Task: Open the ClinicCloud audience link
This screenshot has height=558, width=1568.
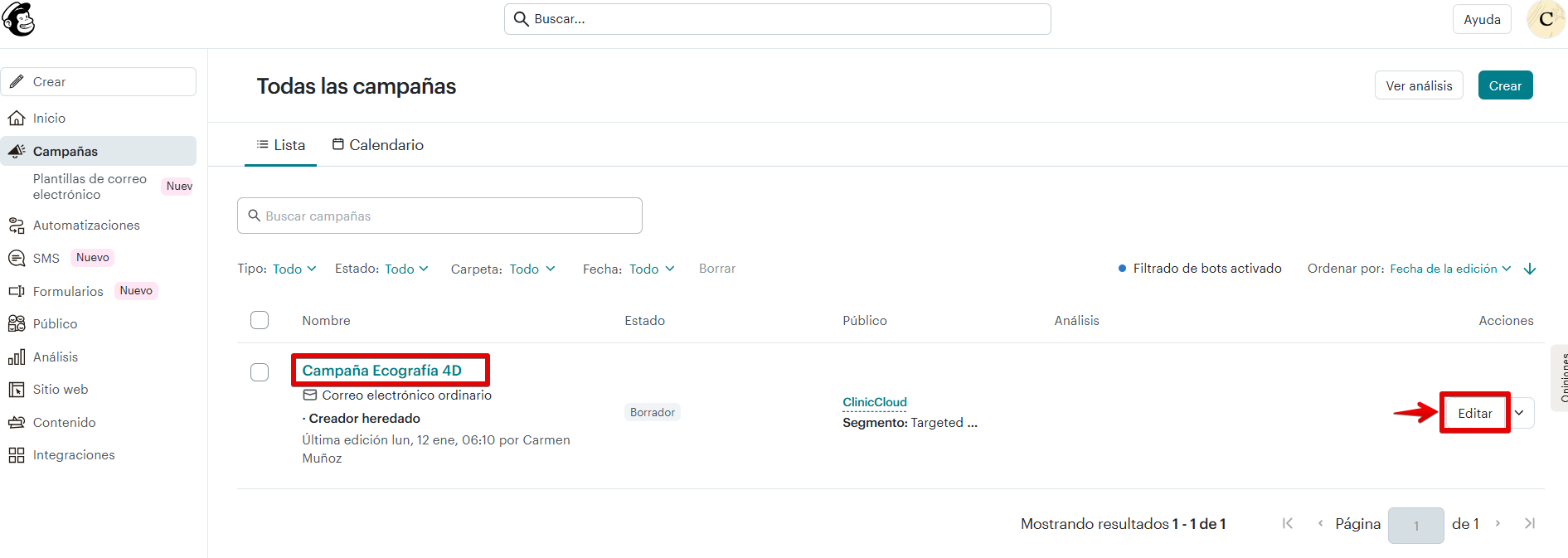Action: [874, 402]
